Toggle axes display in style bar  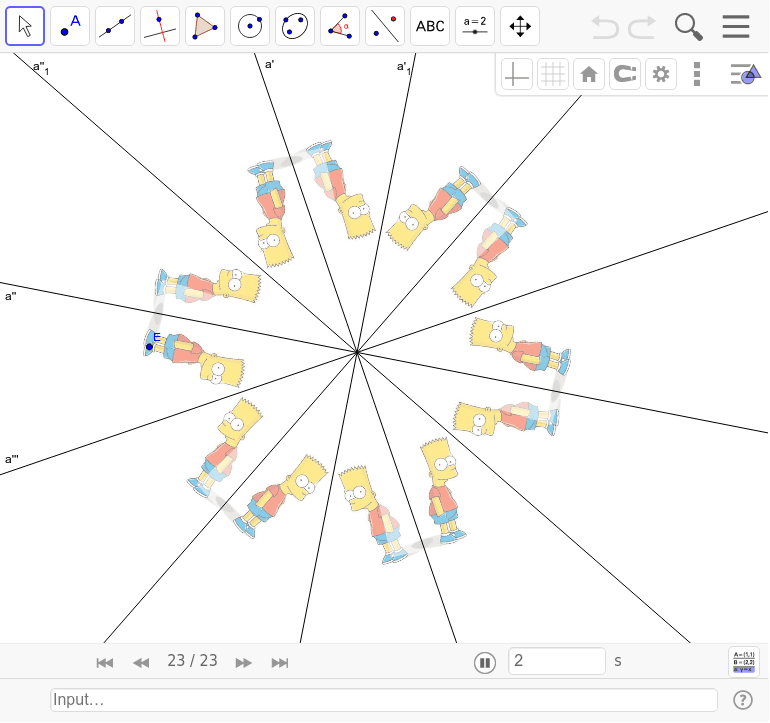click(x=517, y=74)
